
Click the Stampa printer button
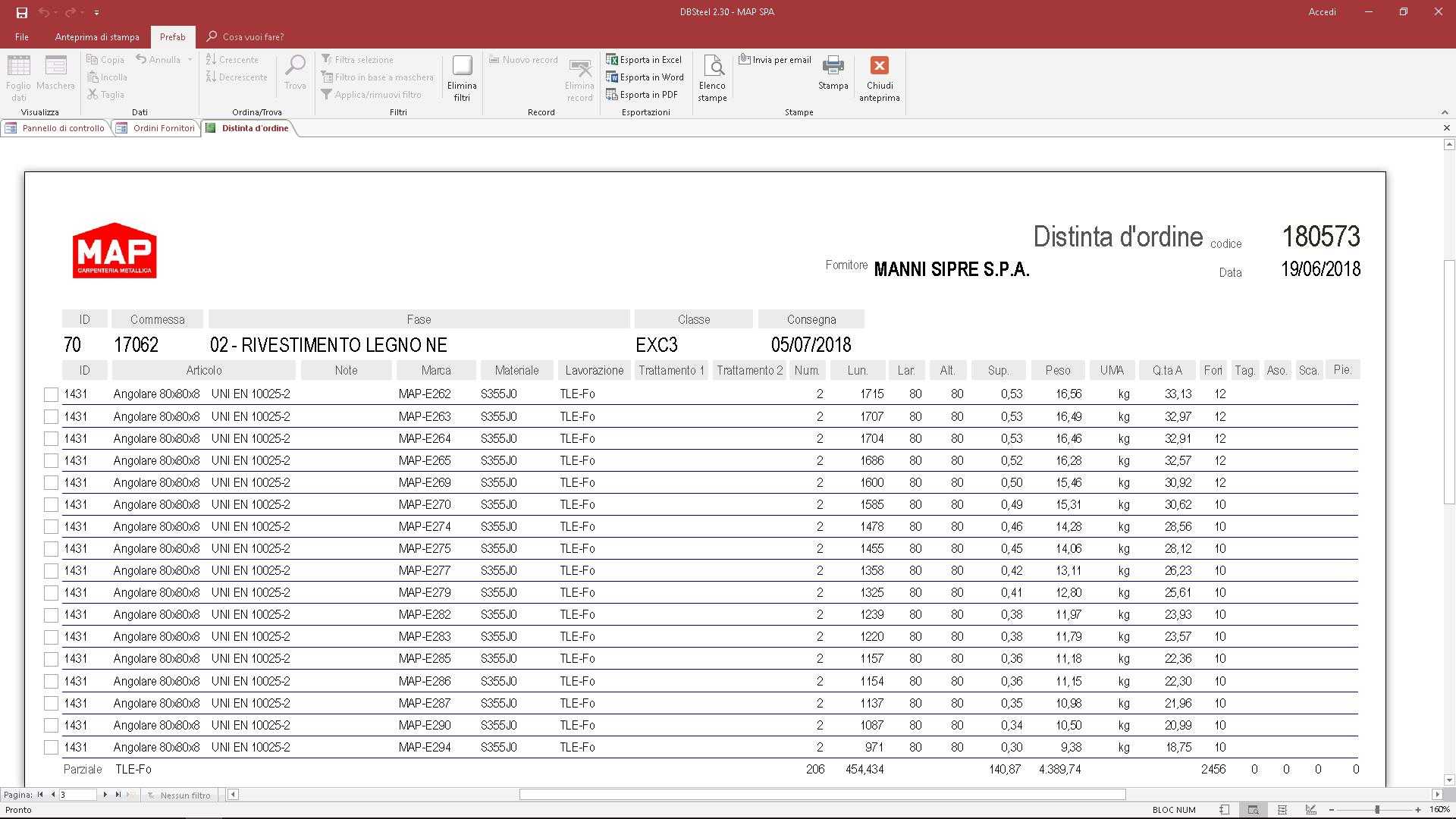833,73
